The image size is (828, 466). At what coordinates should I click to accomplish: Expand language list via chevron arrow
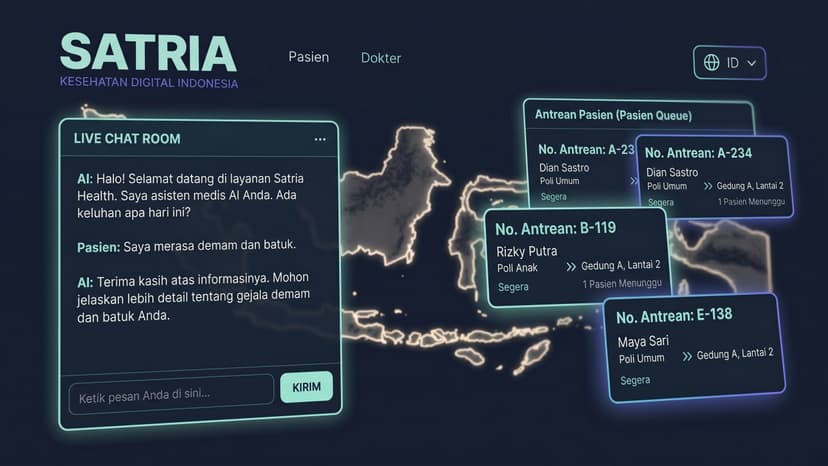751,63
